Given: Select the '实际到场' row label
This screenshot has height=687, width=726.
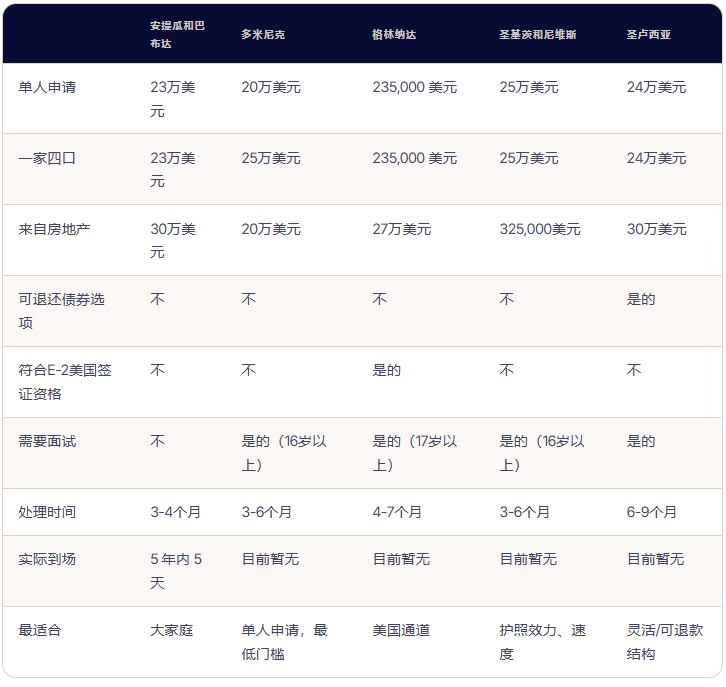Looking at the screenshot, I should click(47, 559).
